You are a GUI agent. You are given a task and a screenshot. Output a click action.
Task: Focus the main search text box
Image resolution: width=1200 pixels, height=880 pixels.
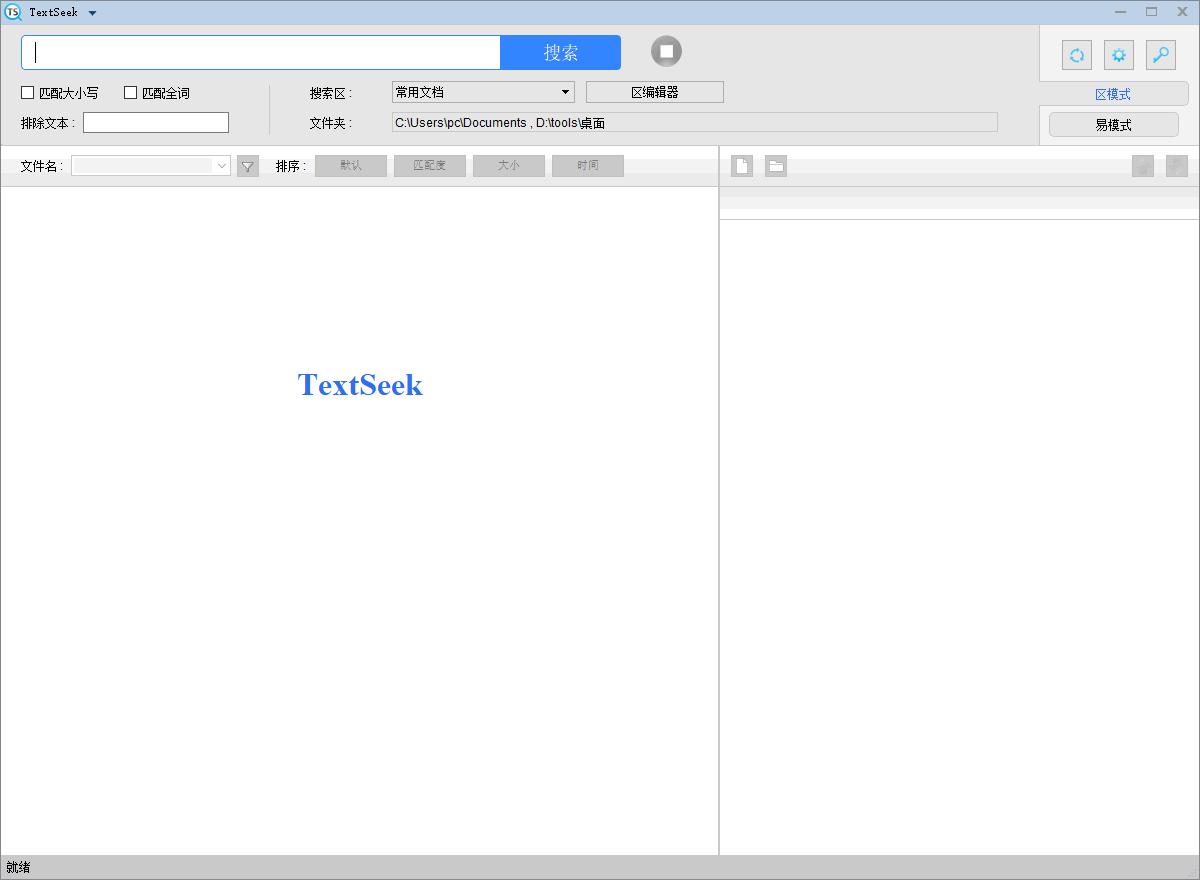click(x=261, y=53)
